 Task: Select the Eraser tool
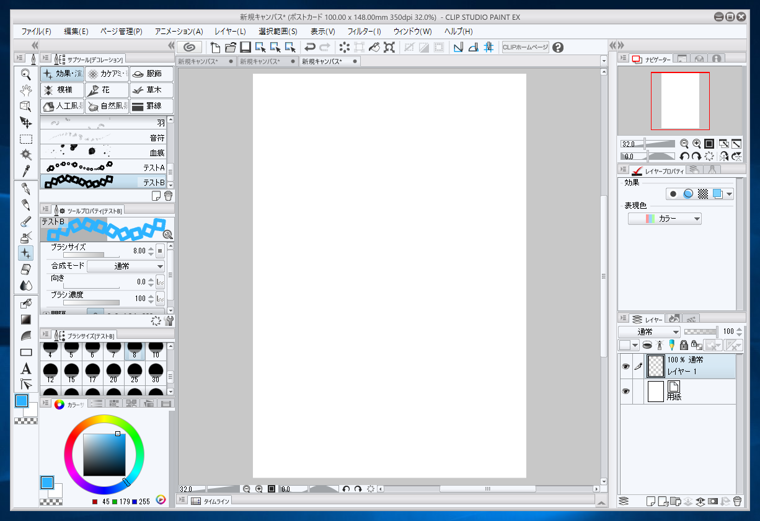pyautogui.click(x=26, y=269)
